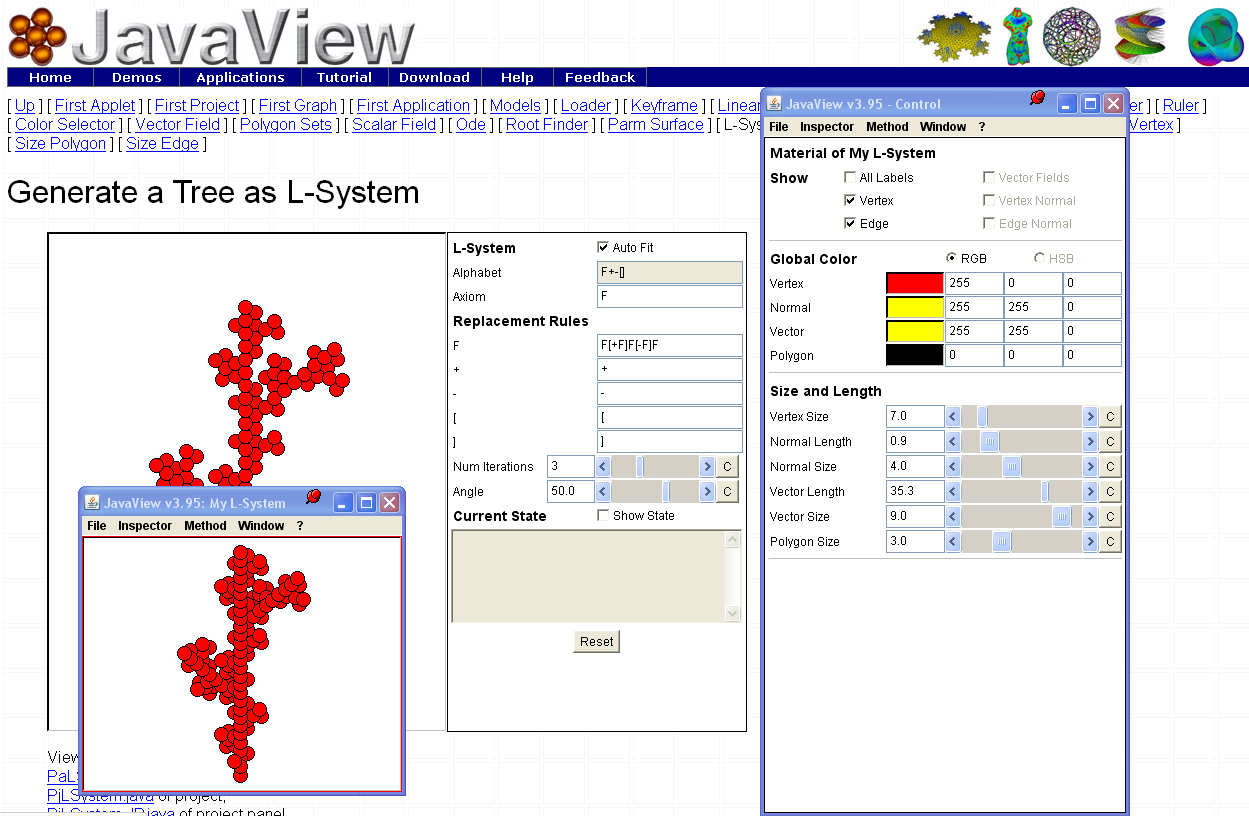The width and height of the screenshot is (1249, 816).
Task: Open the Feedback navigation tab
Action: (599, 77)
